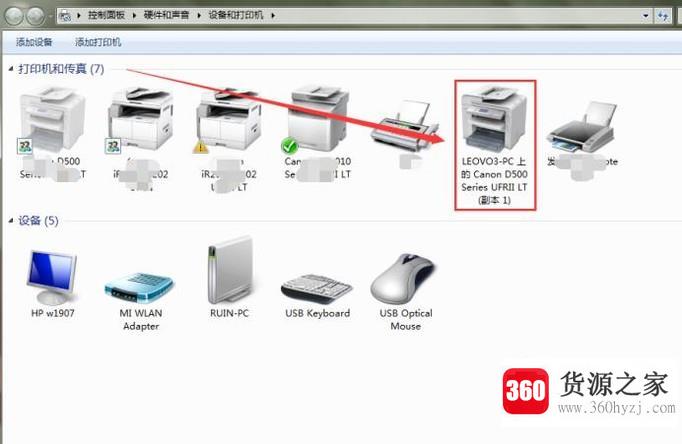This screenshot has height=444, width=682.
Task: Open the address bar history dropdown
Action: tap(645, 15)
